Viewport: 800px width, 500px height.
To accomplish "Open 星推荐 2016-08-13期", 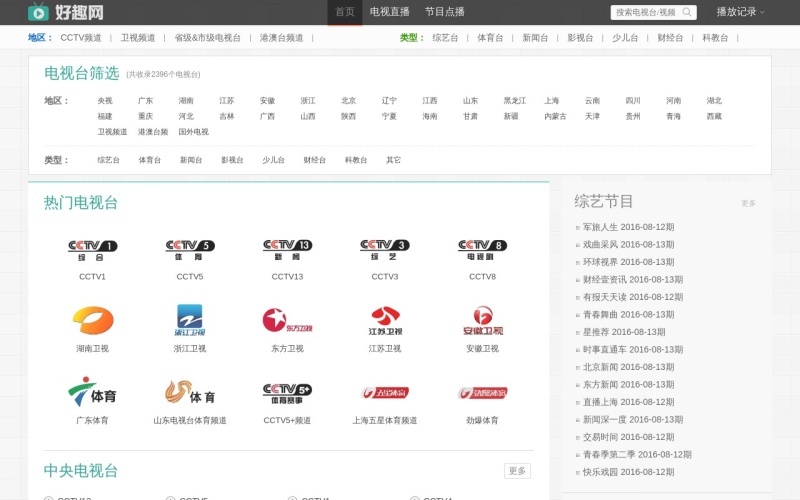I will coord(624,332).
